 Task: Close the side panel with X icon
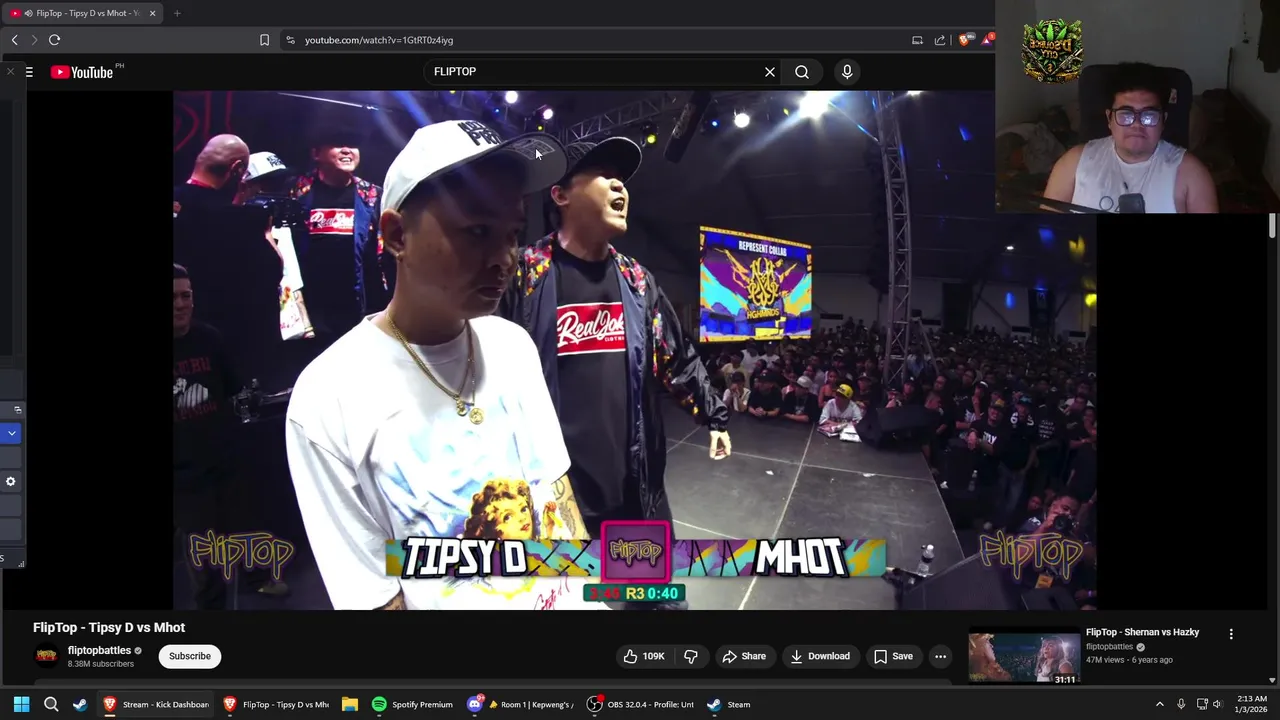coord(10,72)
